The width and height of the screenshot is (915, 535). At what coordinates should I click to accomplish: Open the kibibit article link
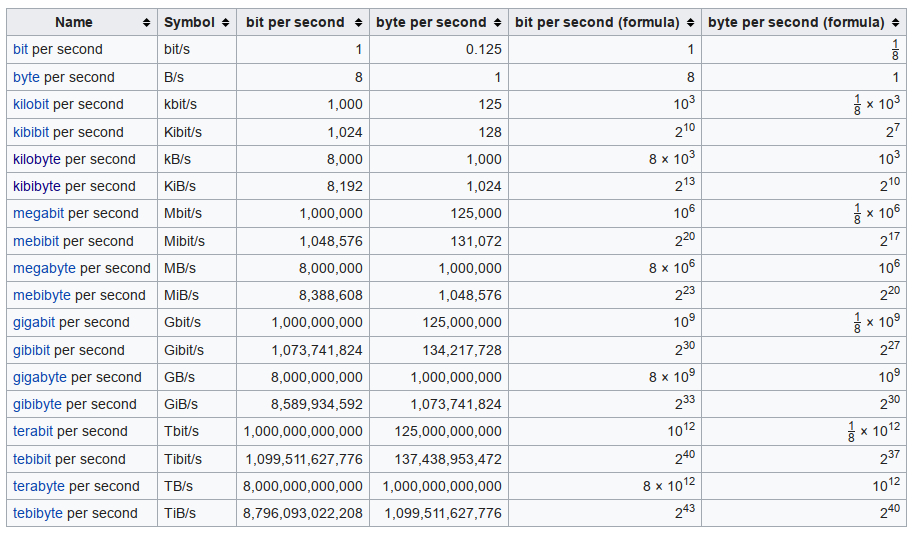point(31,132)
